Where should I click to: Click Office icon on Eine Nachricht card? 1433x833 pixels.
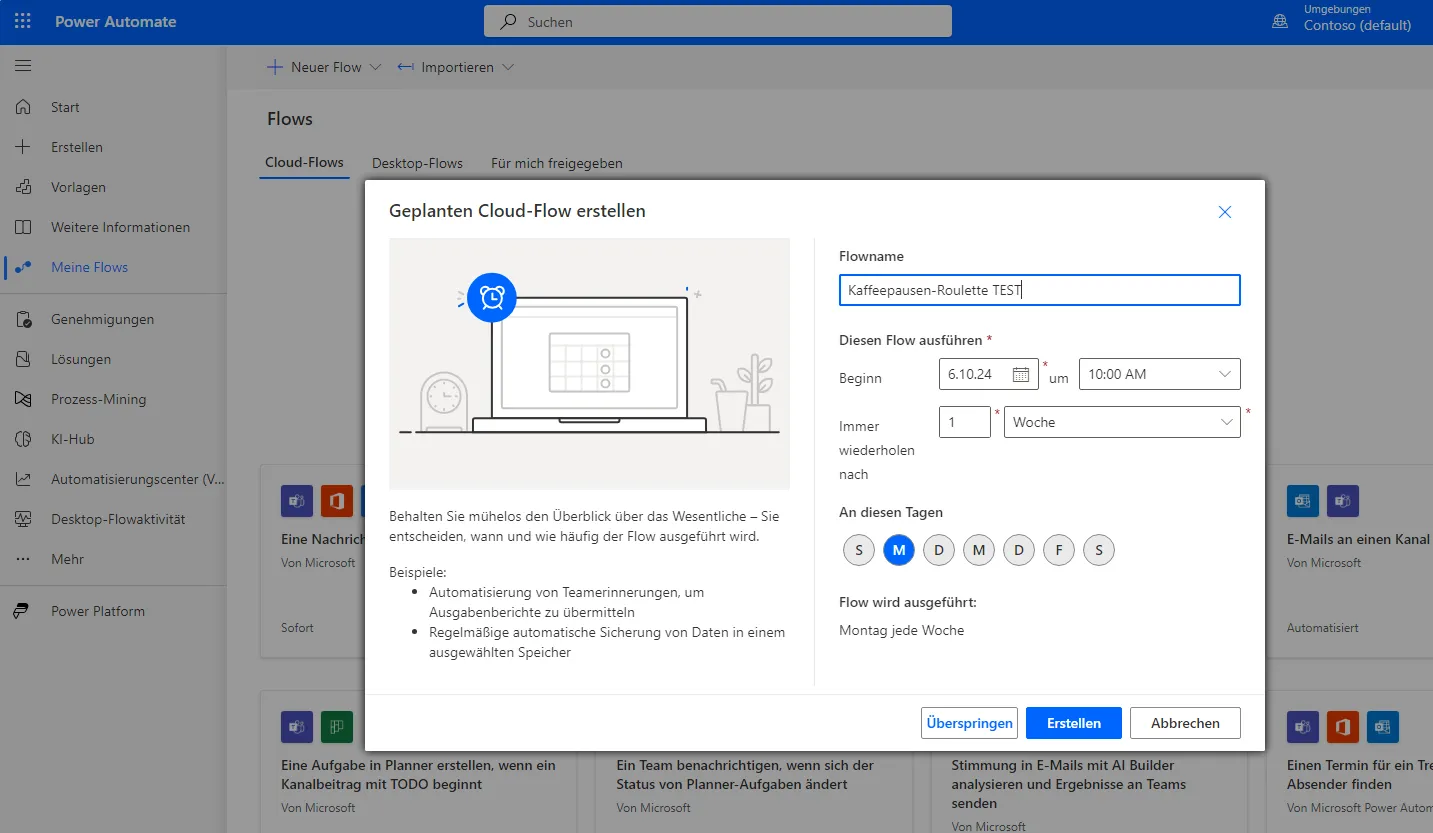tap(337, 501)
